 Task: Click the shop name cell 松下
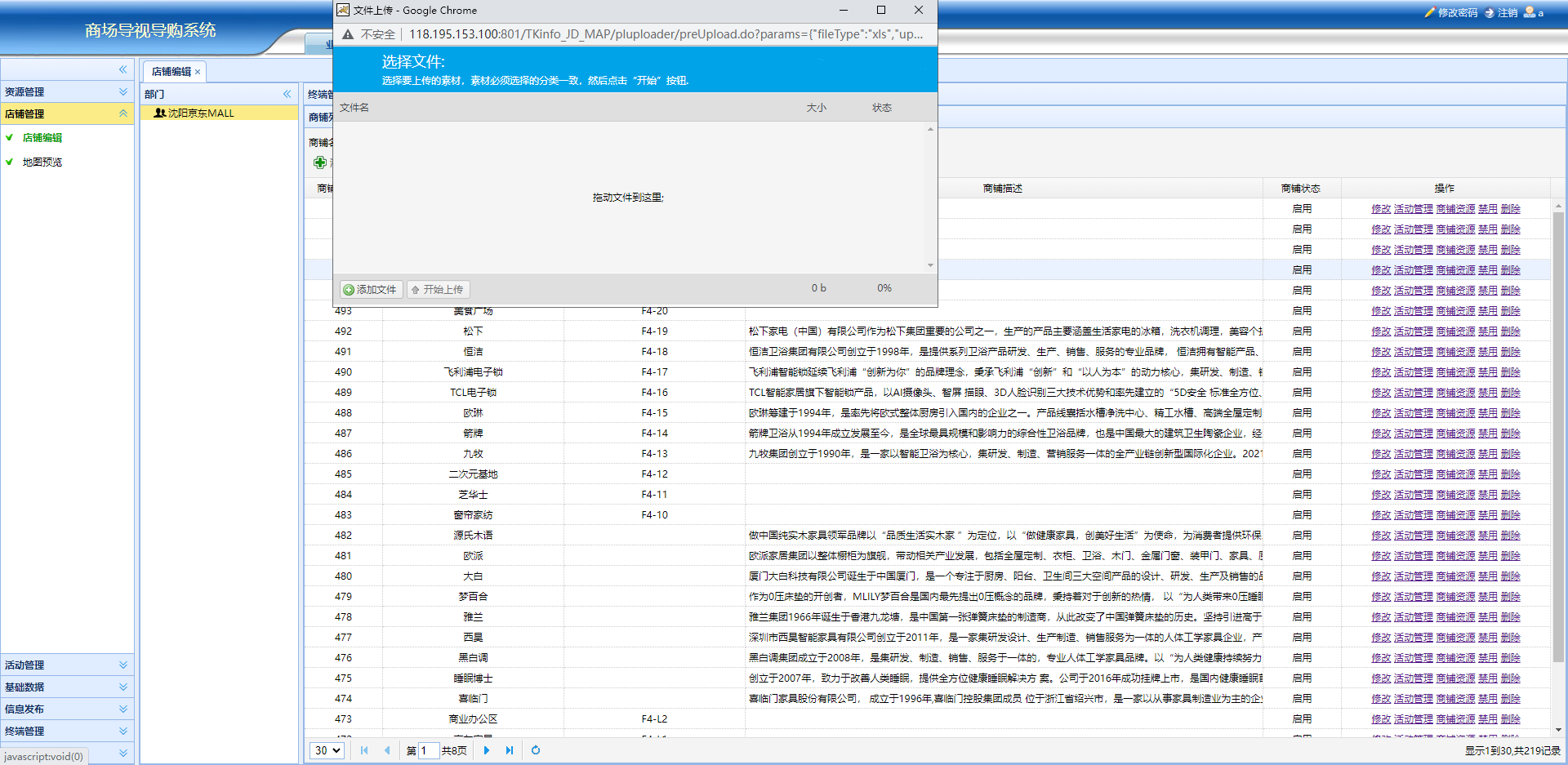pyautogui.click(x=473, y=331)
